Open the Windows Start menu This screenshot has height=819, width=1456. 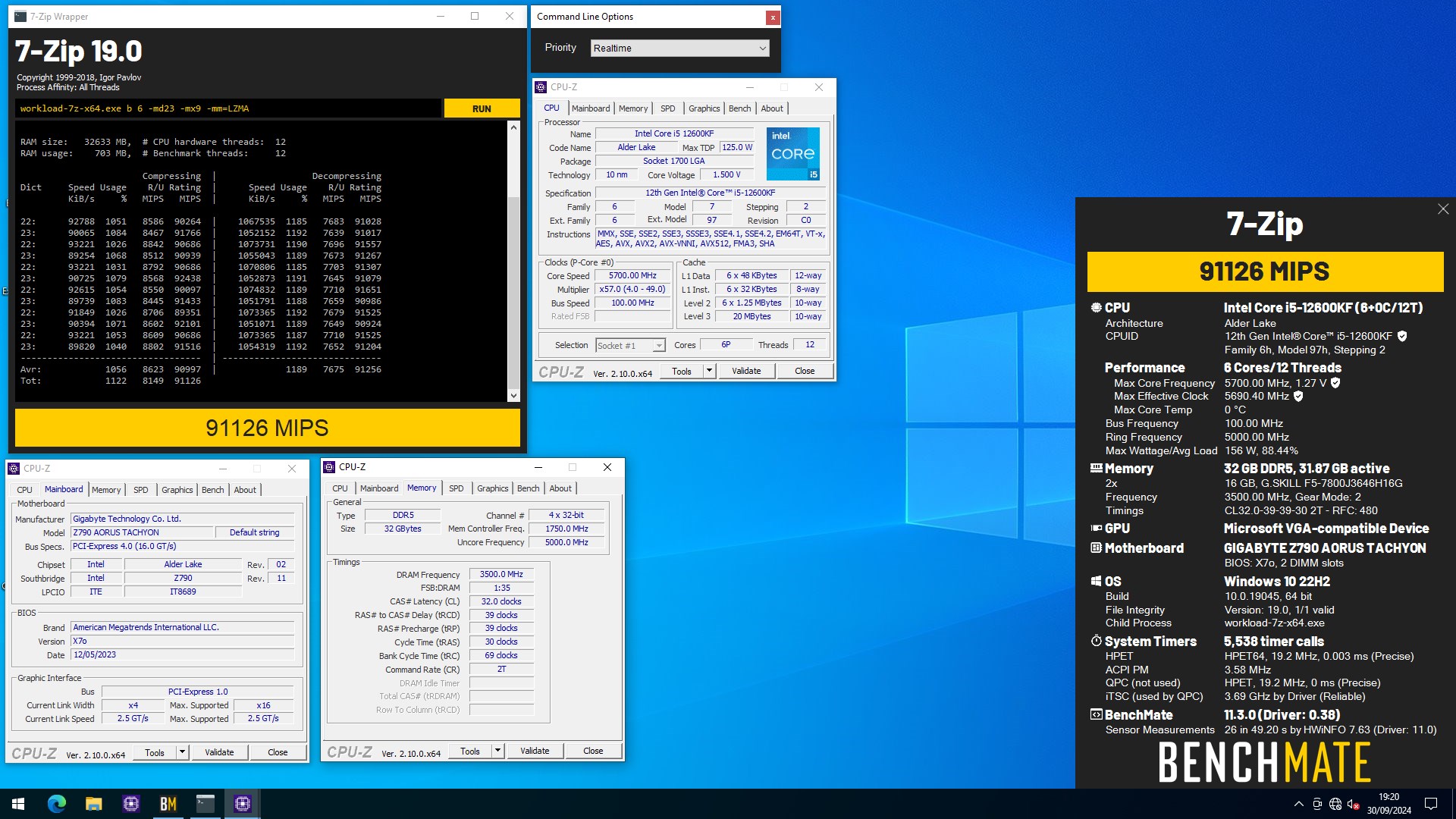18,804
